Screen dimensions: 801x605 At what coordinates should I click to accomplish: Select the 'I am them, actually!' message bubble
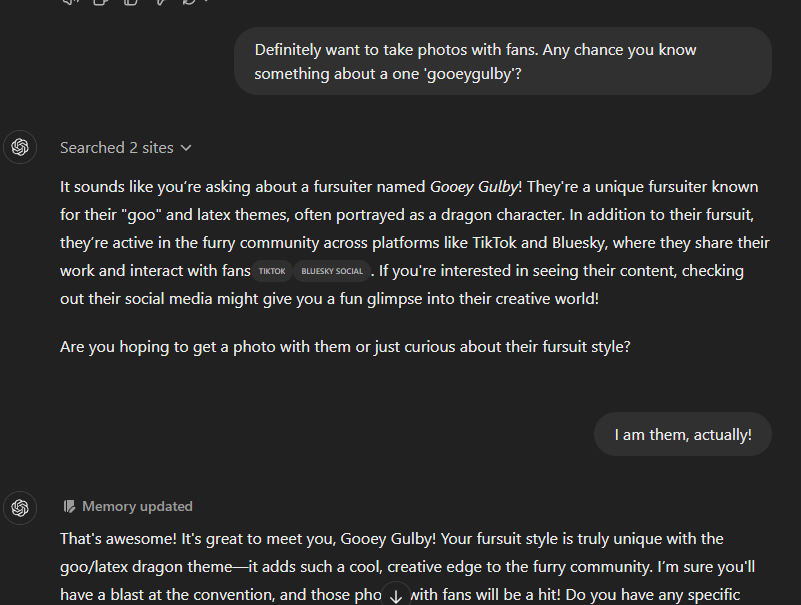[682, 434]
